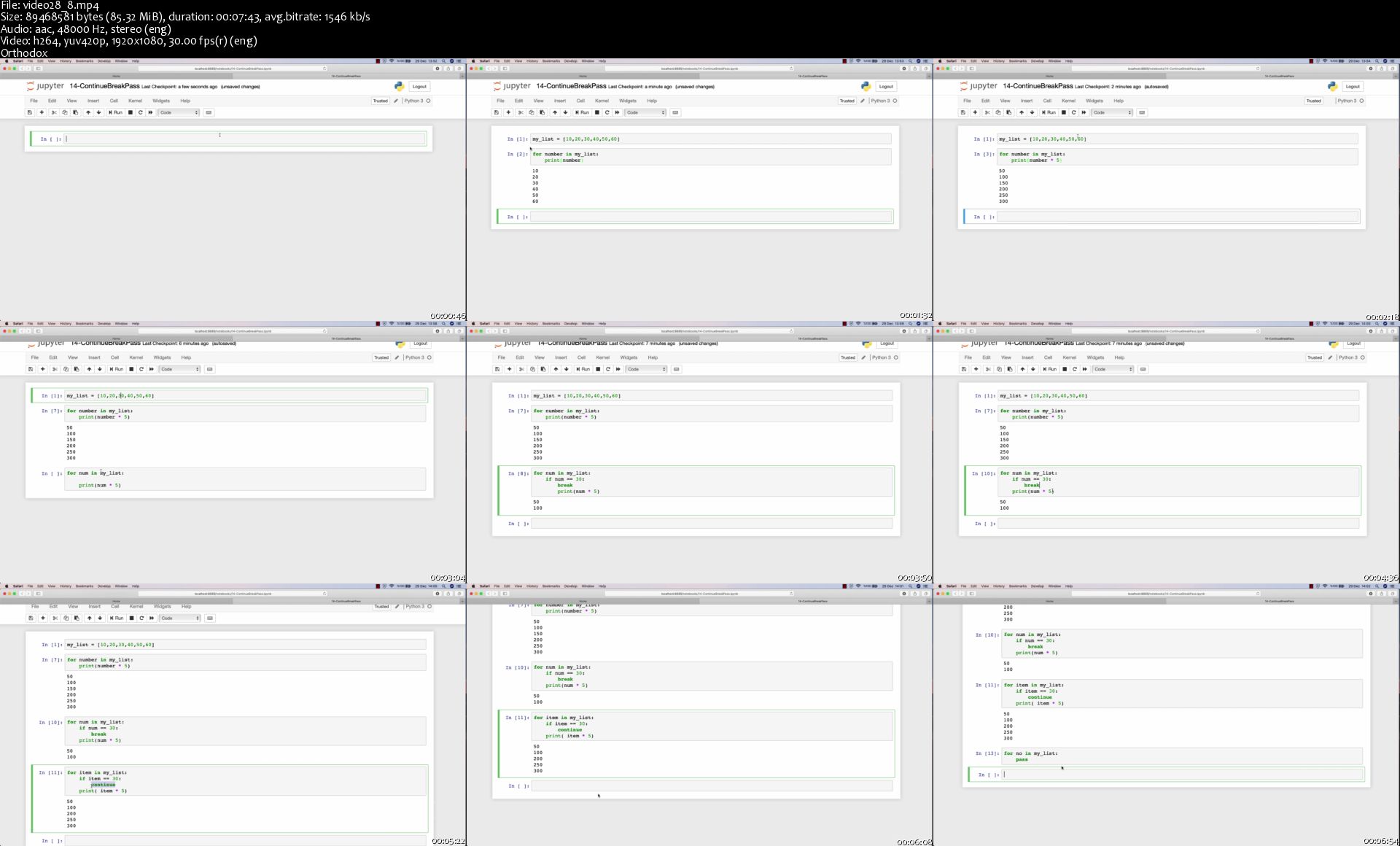Click the empty bottom cell in the 00:06:54 frame
Screen dimensions: 1400x846
click(1182, 775)
